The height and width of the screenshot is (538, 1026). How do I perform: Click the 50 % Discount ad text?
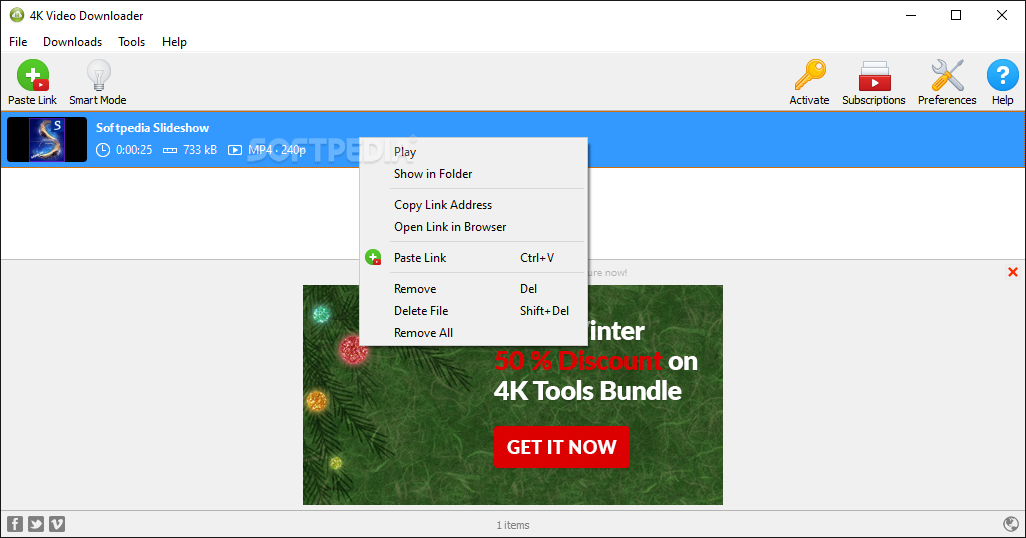578,361
